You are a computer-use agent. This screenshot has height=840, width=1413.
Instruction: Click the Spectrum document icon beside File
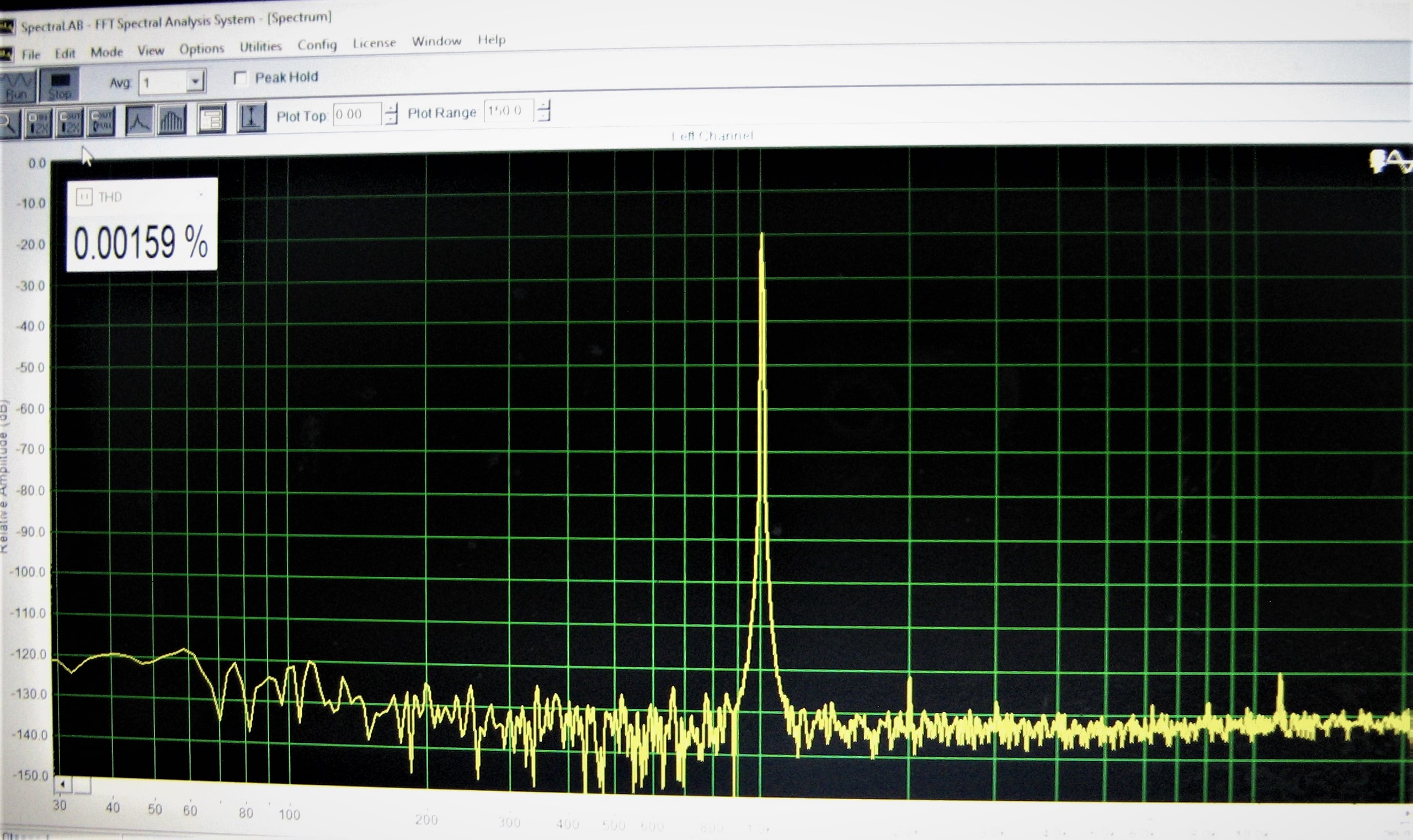(x=6, y=55)
